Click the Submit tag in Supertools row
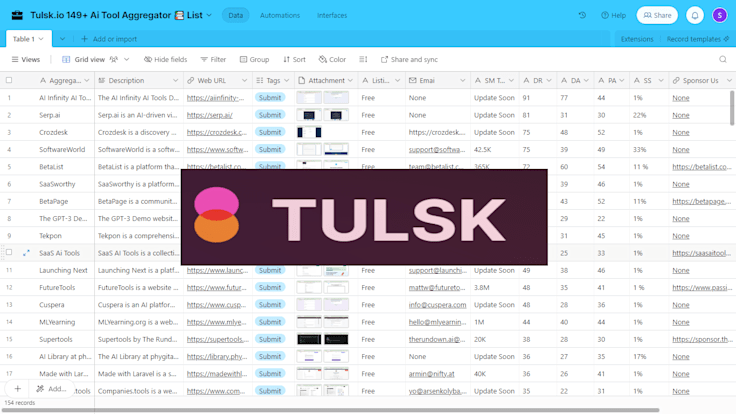 coord(270,339)
